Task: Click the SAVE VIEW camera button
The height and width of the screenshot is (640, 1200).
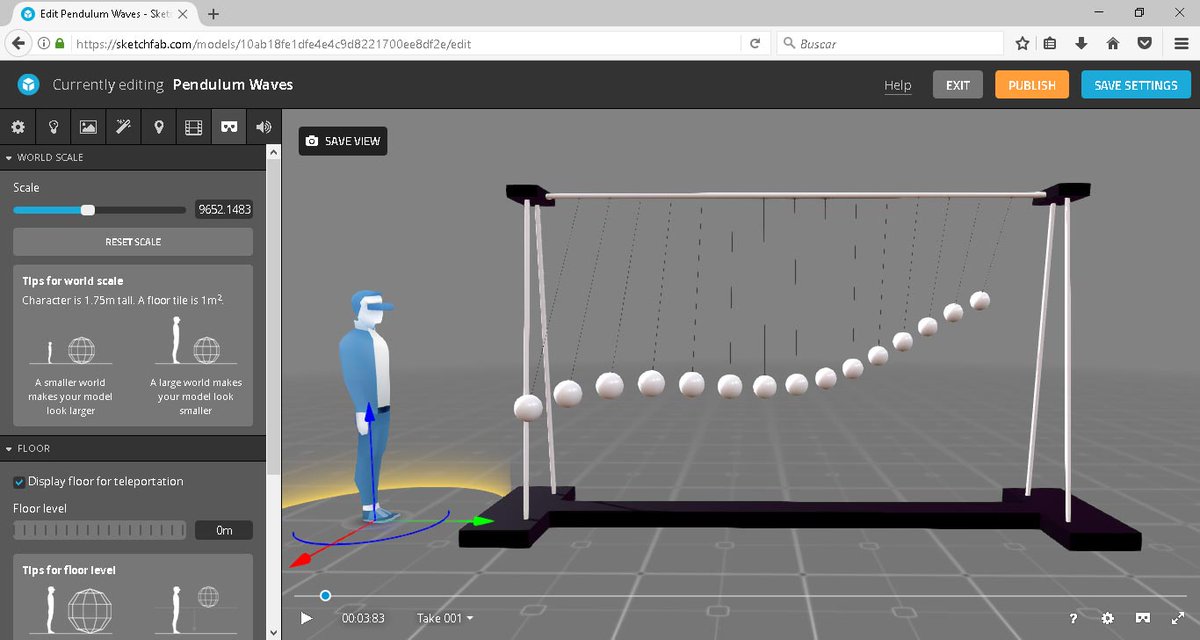Action: click(x=343, y=141)
